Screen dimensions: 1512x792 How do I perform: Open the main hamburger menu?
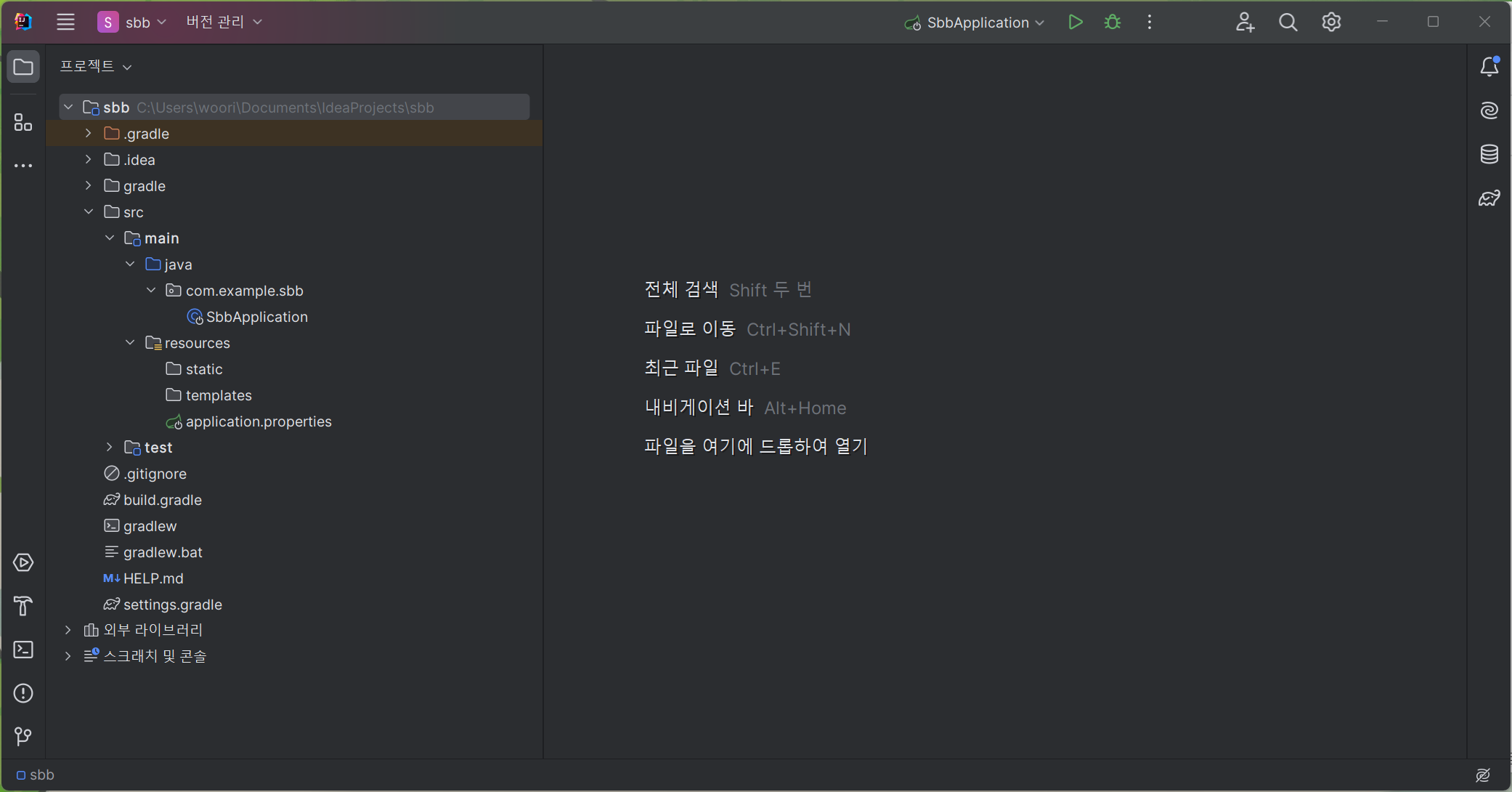[x=65, y=23]
